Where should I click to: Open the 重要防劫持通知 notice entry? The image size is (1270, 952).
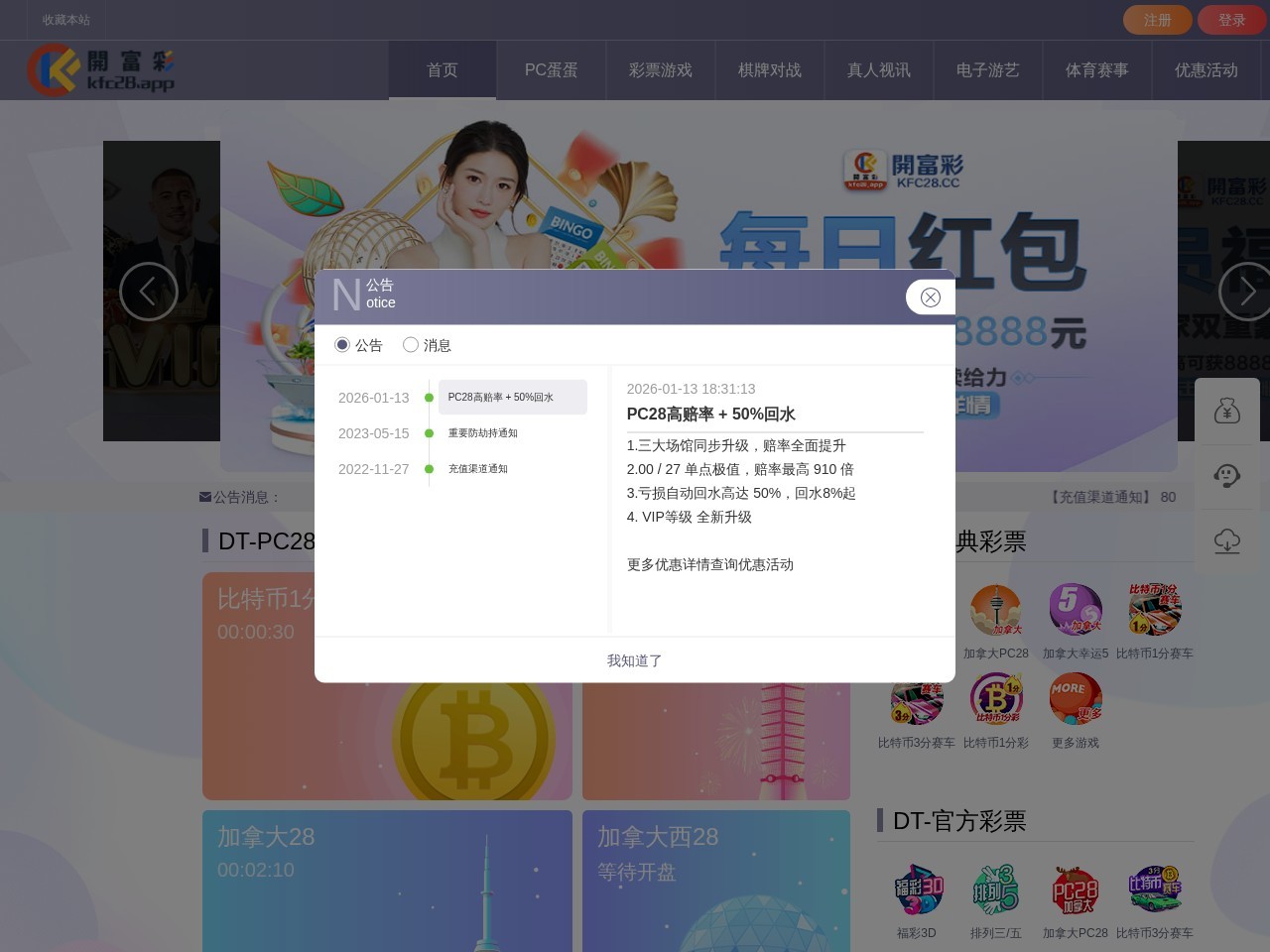pos(482,433)
